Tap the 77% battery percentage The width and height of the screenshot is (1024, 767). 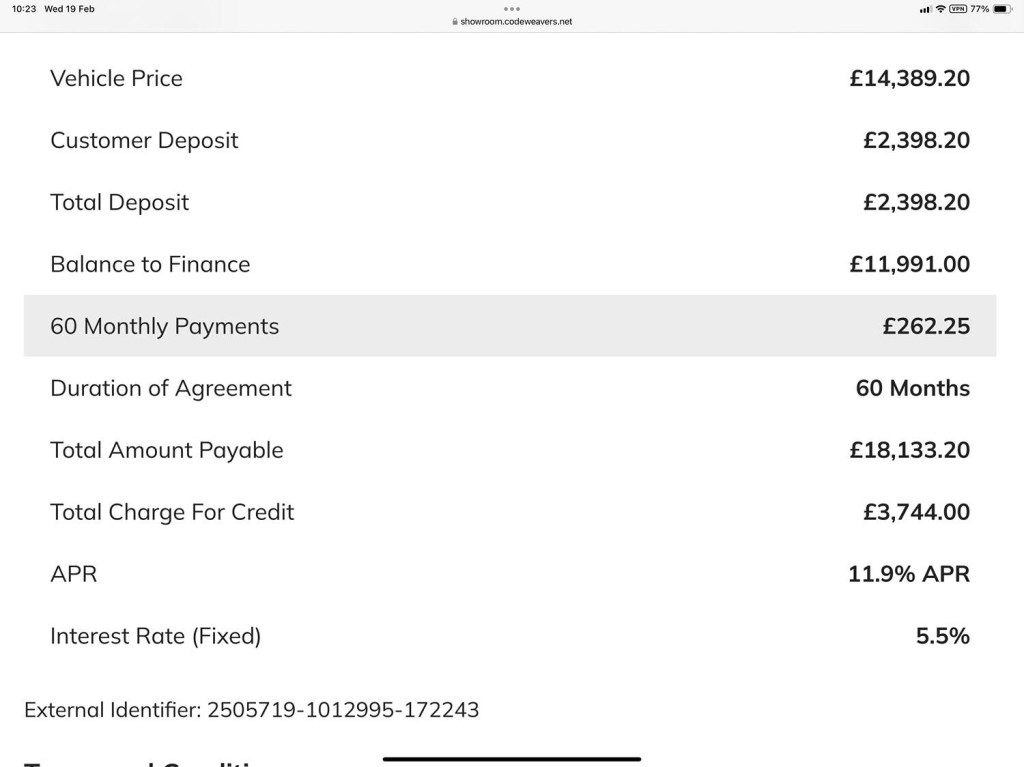pyautogui.click(x=979, y=9)
